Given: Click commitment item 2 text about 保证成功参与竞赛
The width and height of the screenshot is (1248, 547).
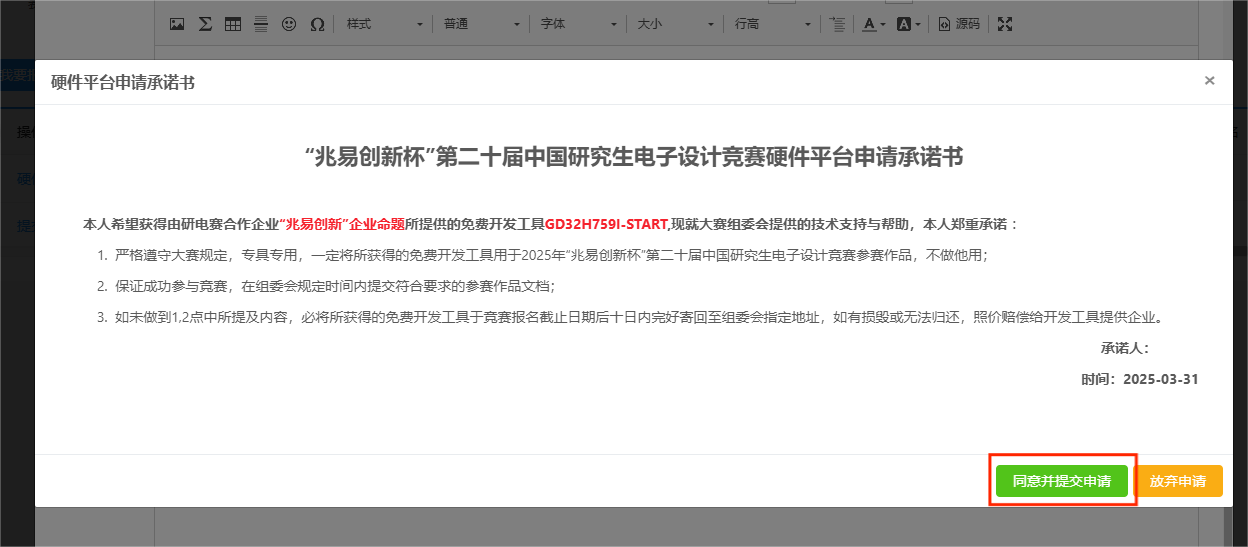Looking at the screenshot, I should click(x=334, y=286).
